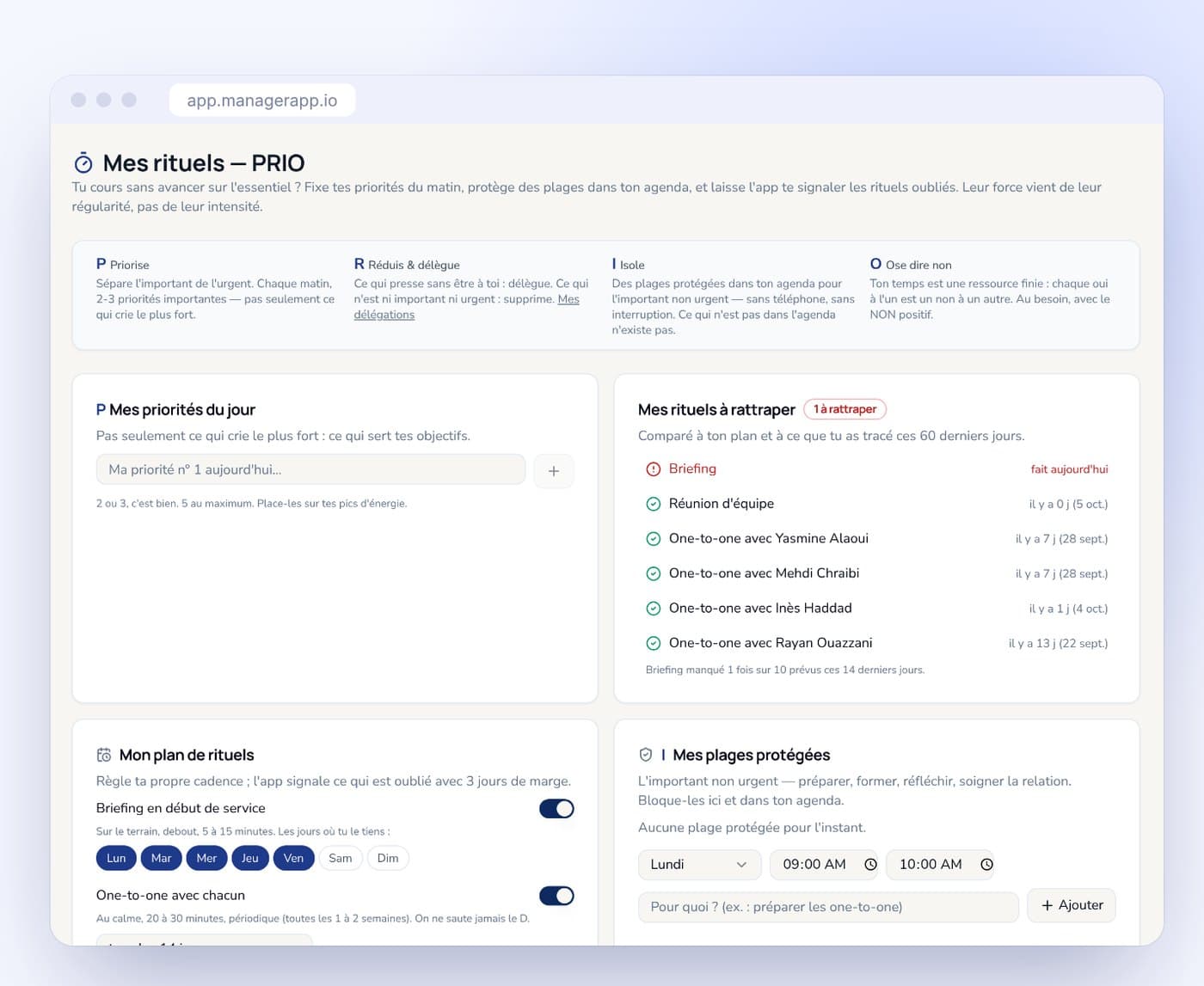This screenshot has width=1204, height=986.
Task: Click the plus icon to add a priority
Action: [x=554, y=471]
